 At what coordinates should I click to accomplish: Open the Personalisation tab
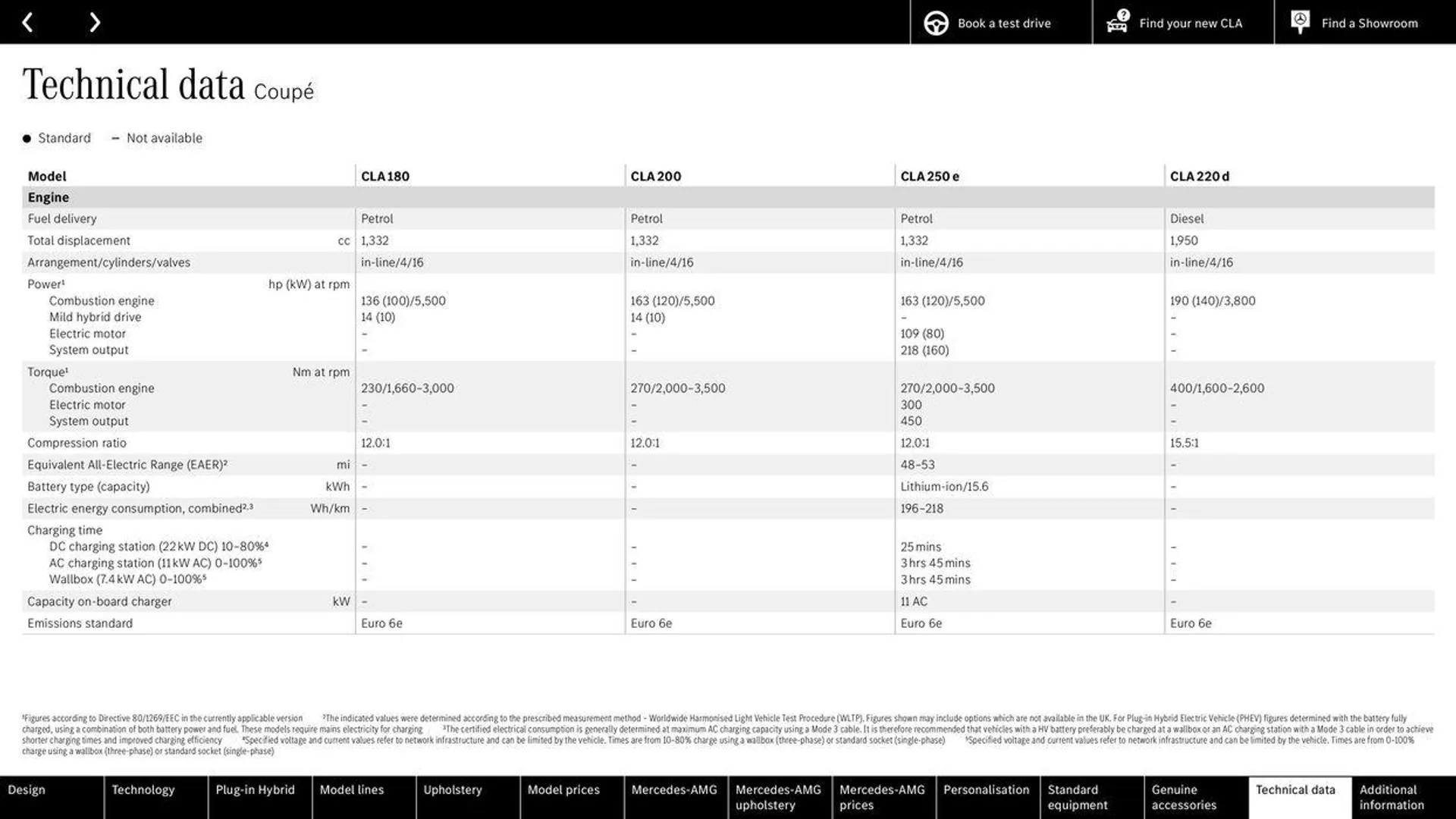click(987, 797)
